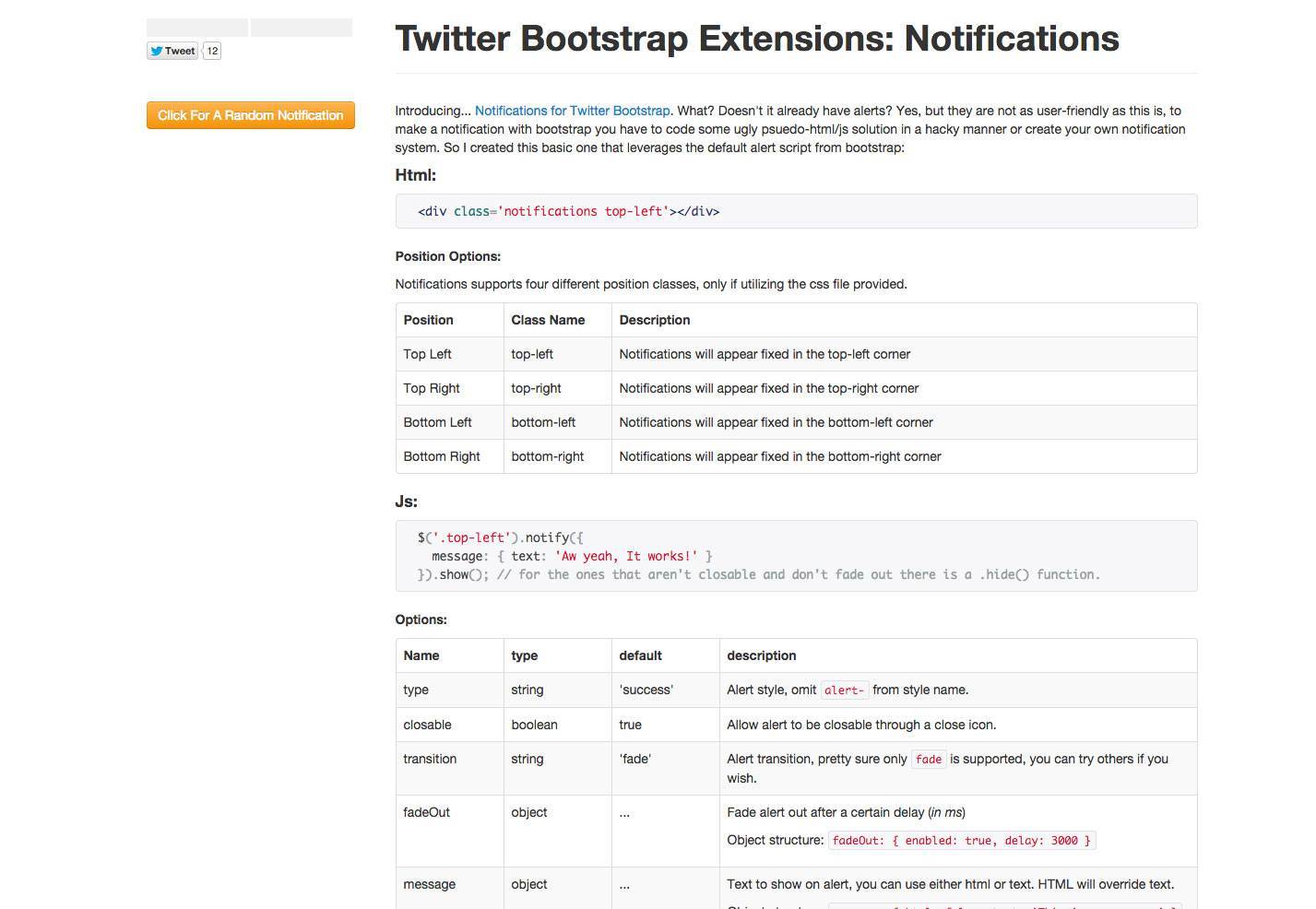Click the inline fade code snippet
This screenshot has width=1316, height=909.
point(929,760)
